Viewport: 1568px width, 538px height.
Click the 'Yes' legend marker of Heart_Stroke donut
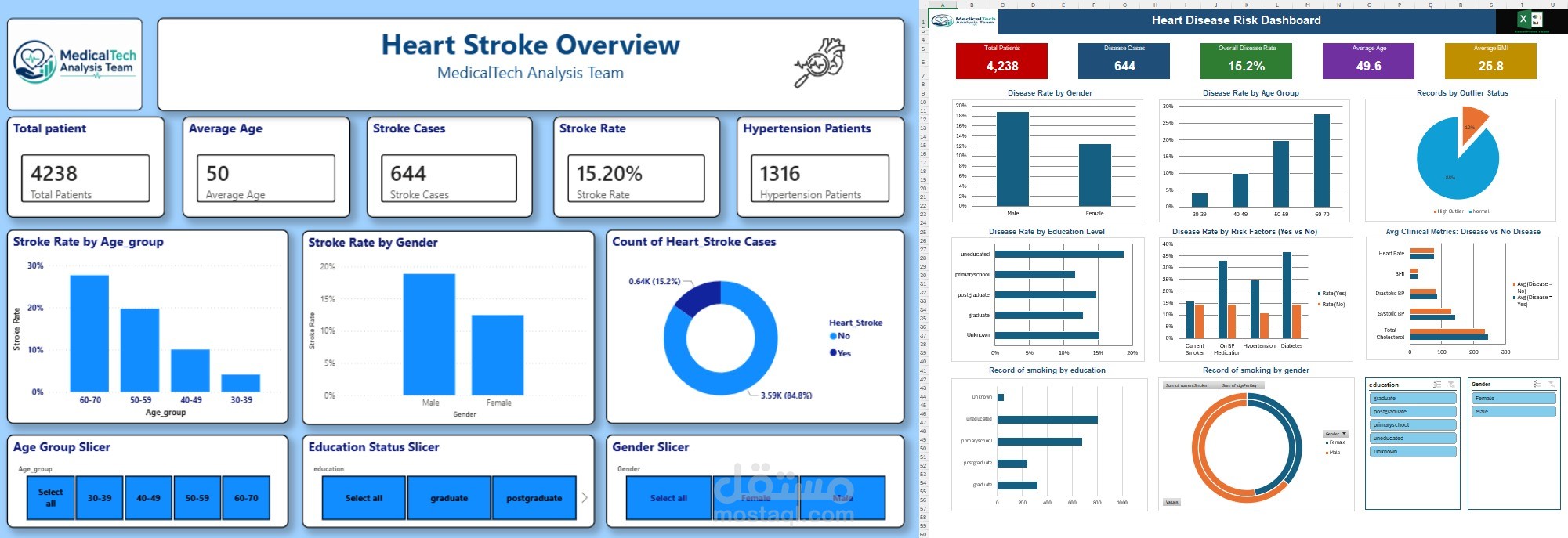point(833,353)
